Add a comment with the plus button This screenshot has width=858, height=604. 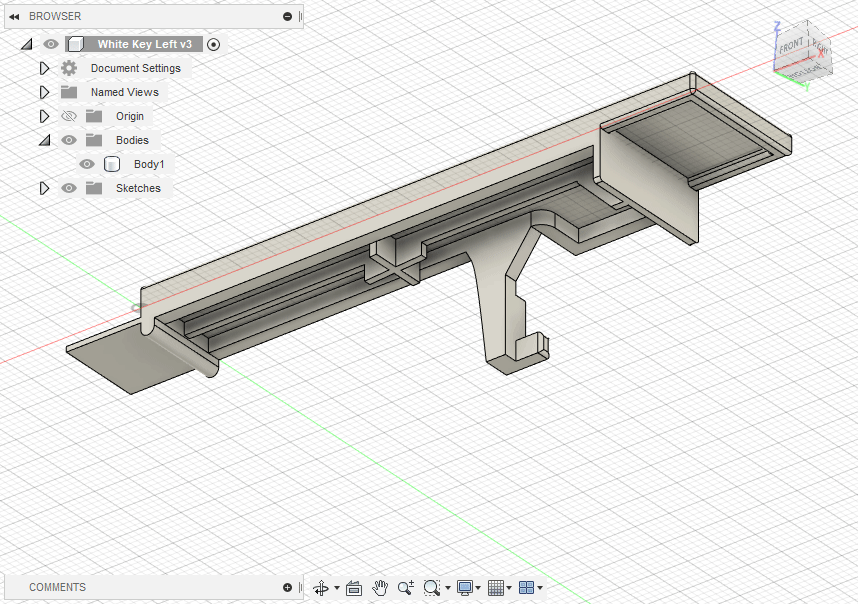tap(288, 587)
